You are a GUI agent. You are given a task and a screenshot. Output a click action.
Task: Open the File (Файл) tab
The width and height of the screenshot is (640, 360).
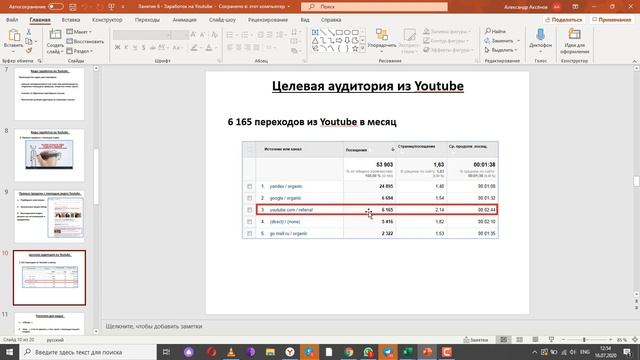click(x=12, y=20)
